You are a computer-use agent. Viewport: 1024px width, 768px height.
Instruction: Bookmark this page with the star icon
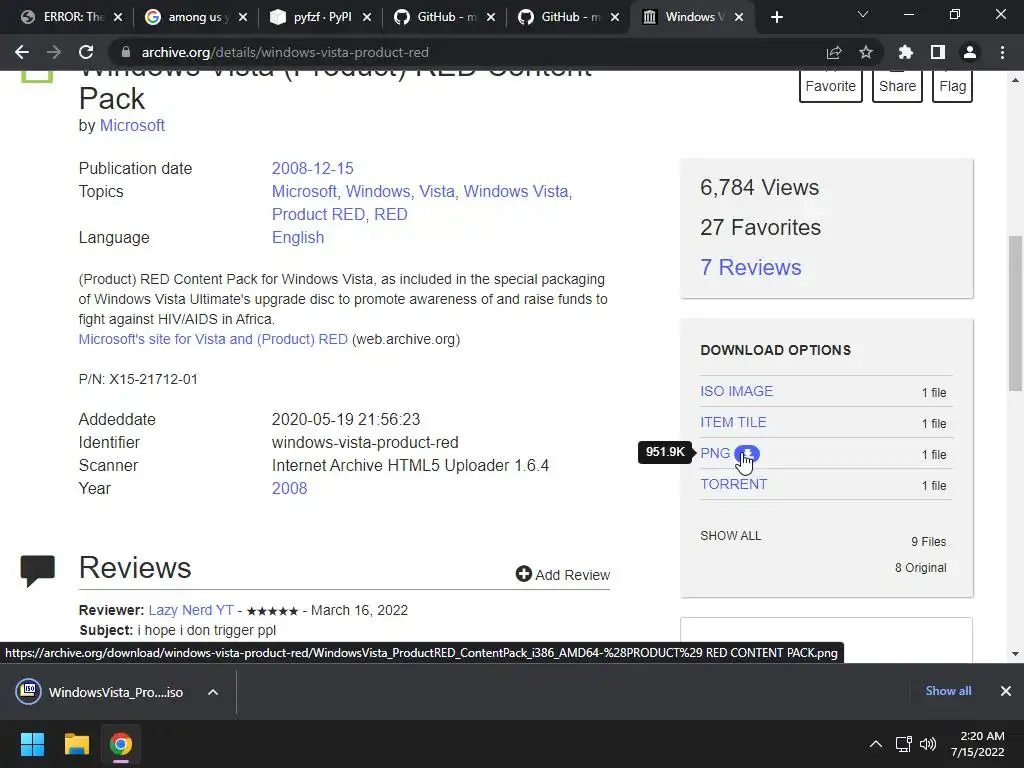coord(866,52)
